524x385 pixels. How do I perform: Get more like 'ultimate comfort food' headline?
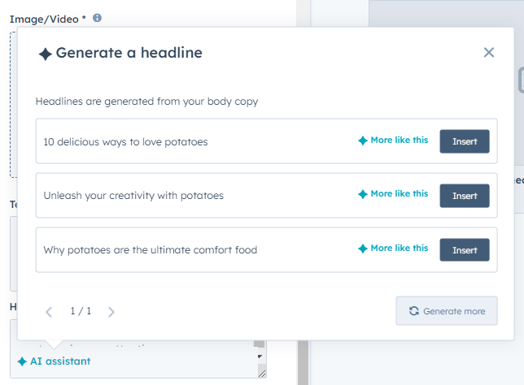[x=393, y=248]
